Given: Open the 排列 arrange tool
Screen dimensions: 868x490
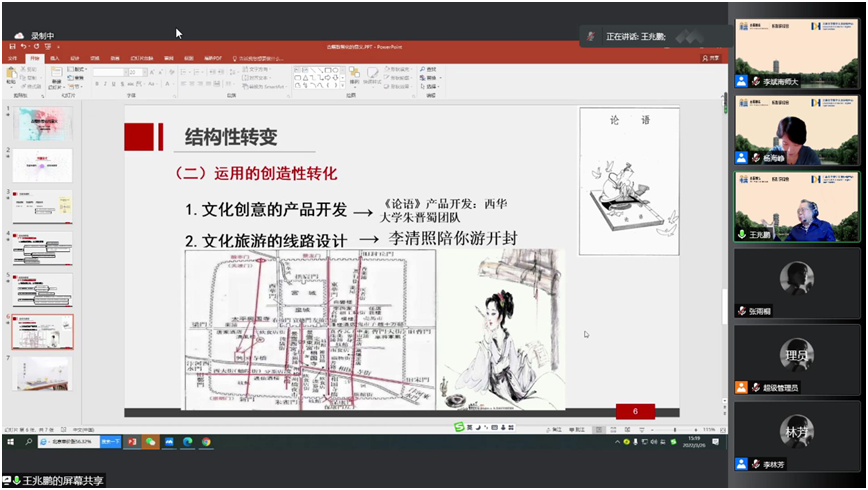Looking at the screenshot, I should point(354,76).
